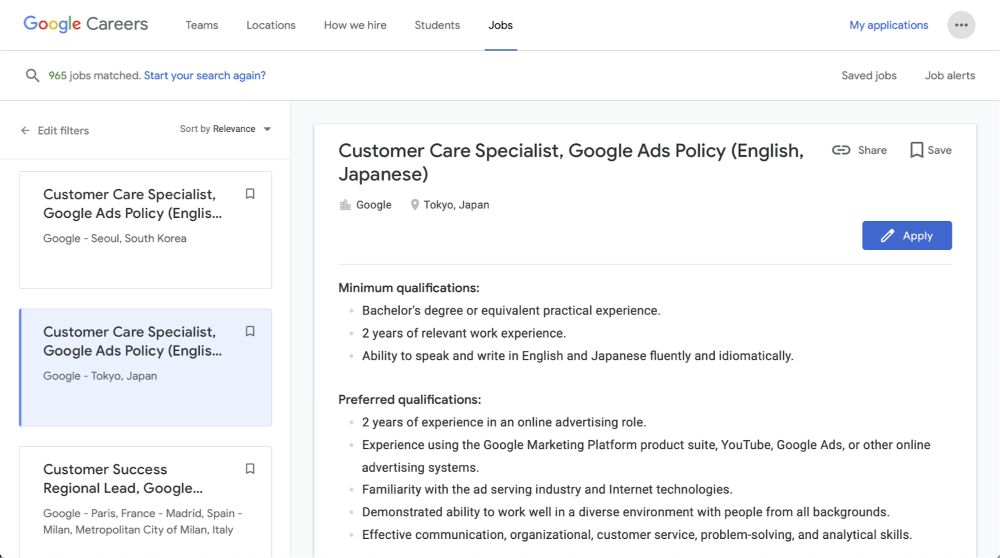Click '2 years of relevant work experience.' line
Screen dimensions: 1000x558
click(464, 333)
